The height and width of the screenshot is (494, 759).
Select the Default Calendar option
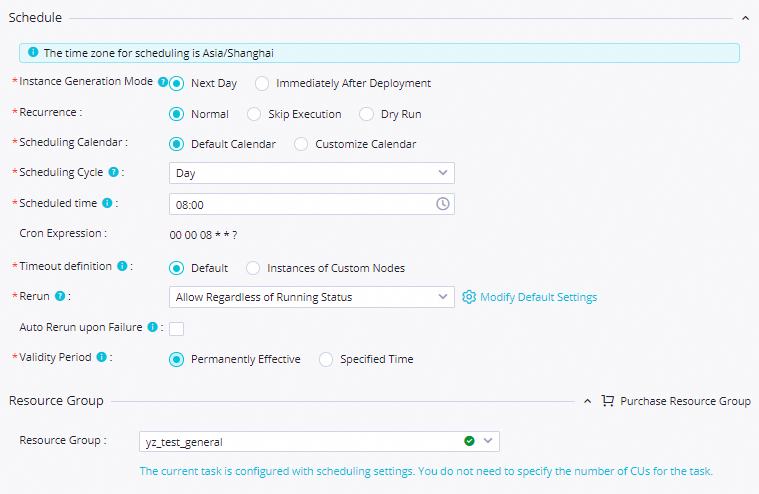177,144
